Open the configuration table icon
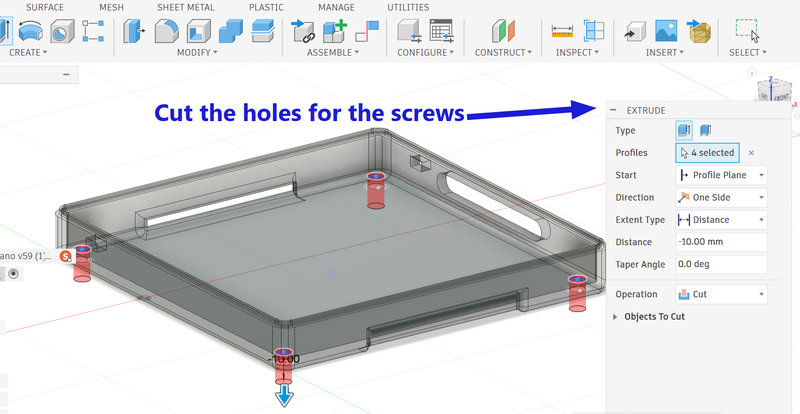800x414 pixels. [441, 31]
